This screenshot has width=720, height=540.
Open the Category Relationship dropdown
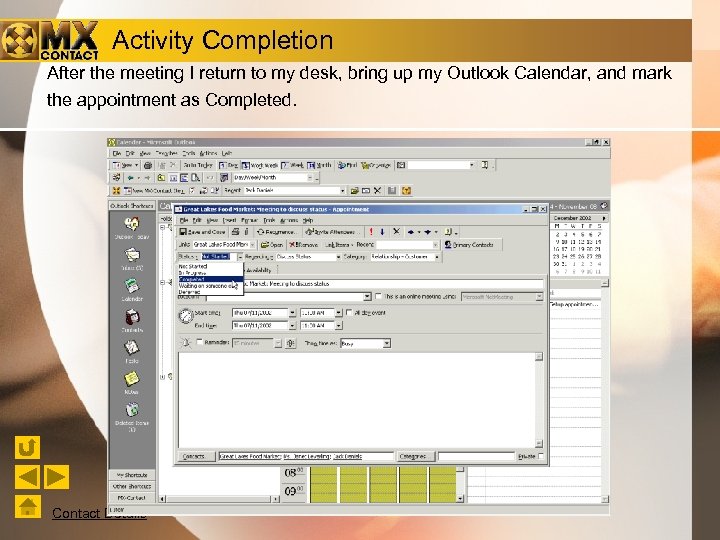tap(437, 257)
